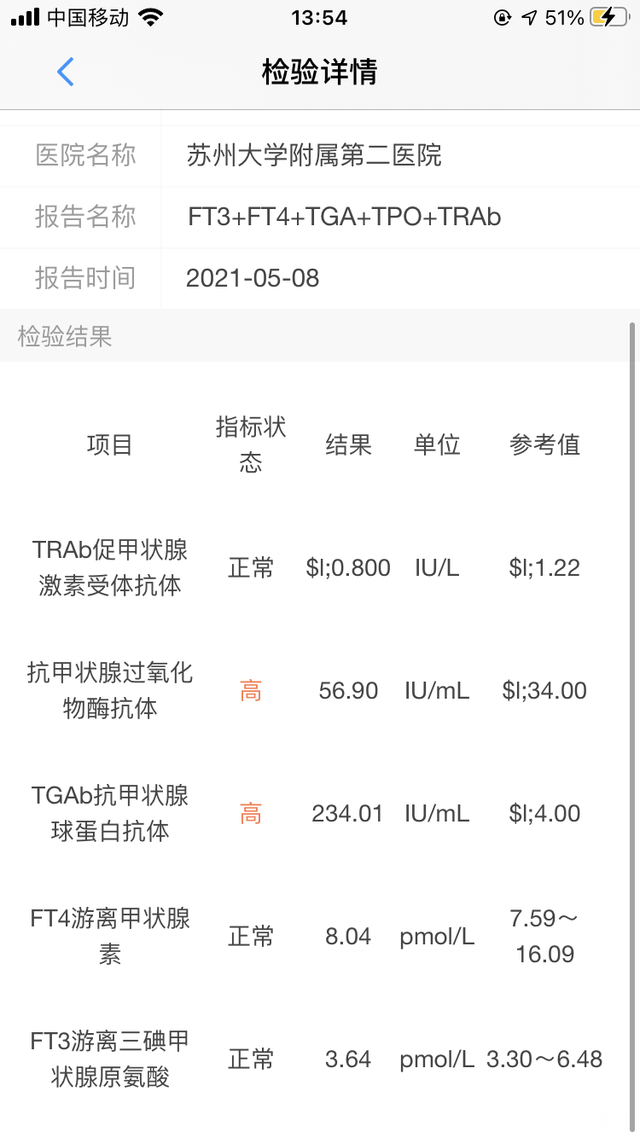Tap the 234.01 result value

click(348, 814)
